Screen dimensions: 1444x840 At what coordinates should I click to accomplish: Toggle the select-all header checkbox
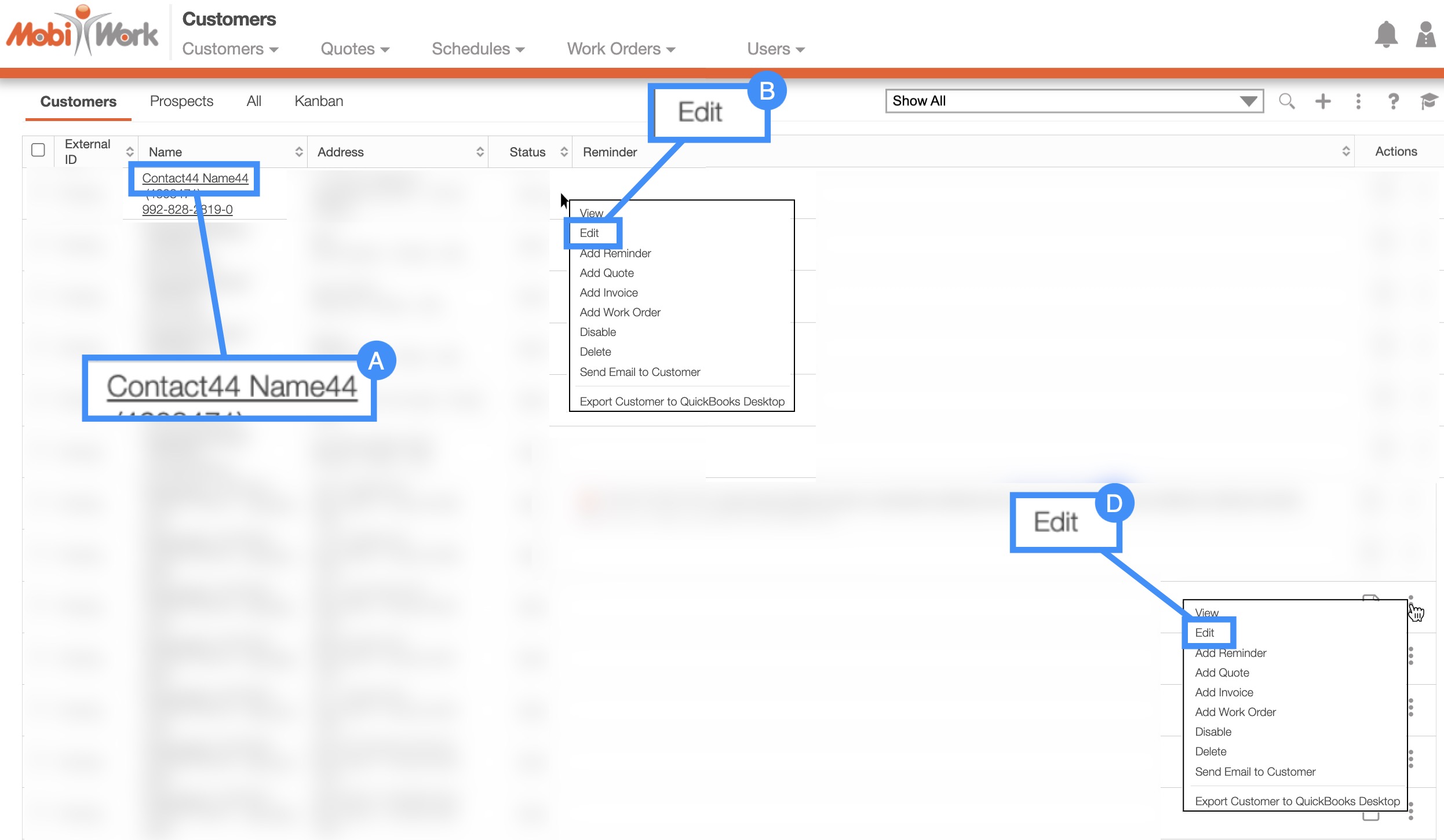[x=38, y=150]
